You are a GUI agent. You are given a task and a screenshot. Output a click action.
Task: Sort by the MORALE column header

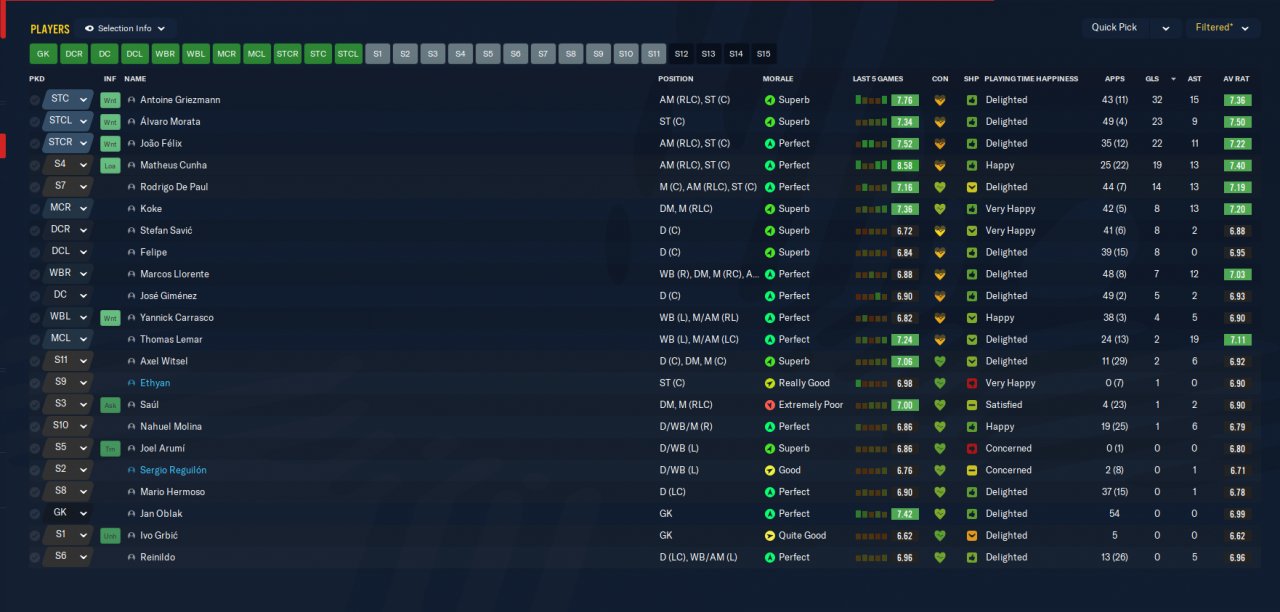coord(779,79)
